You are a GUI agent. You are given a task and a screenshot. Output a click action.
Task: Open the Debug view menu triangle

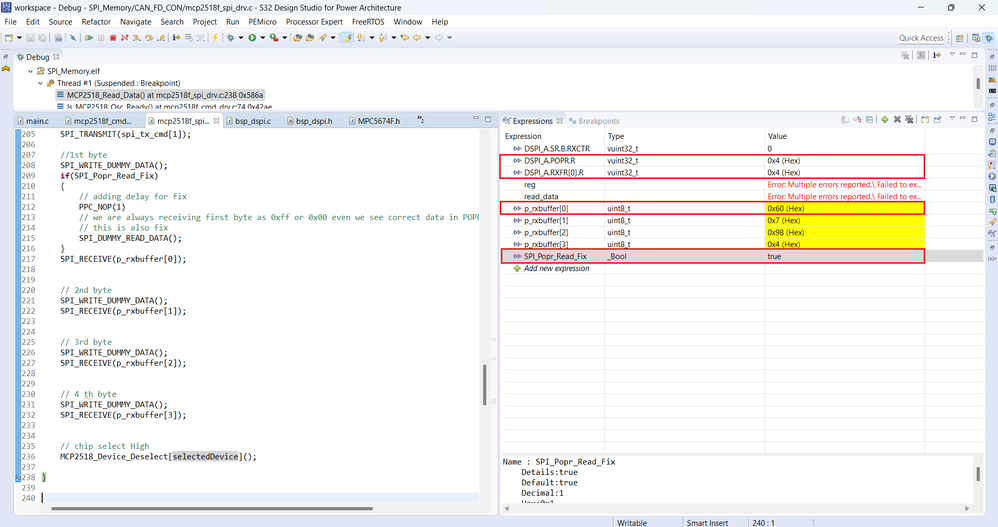(x=952, y=54)
